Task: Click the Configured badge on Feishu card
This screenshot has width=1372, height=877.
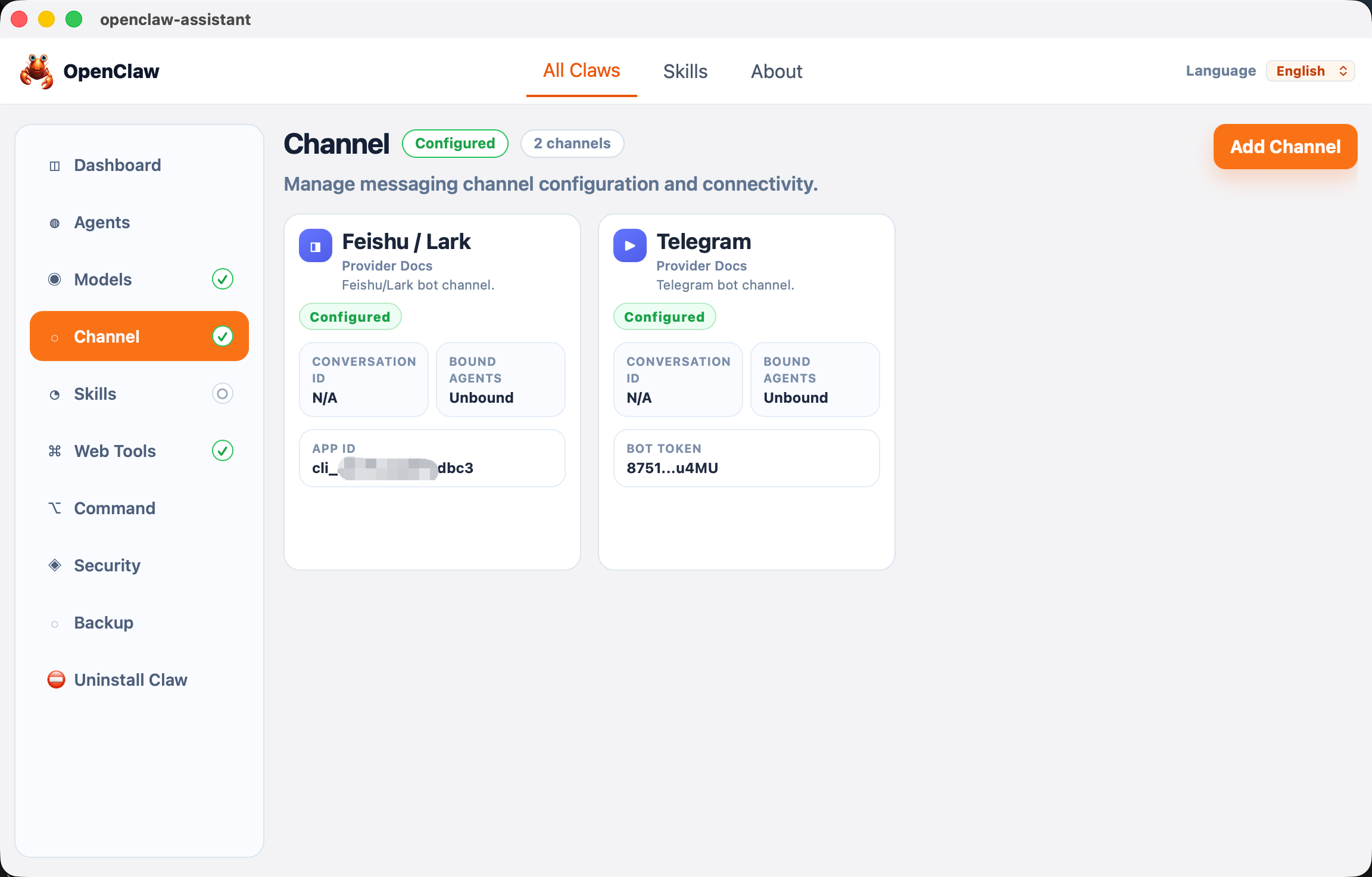Action: click(350, 316)
